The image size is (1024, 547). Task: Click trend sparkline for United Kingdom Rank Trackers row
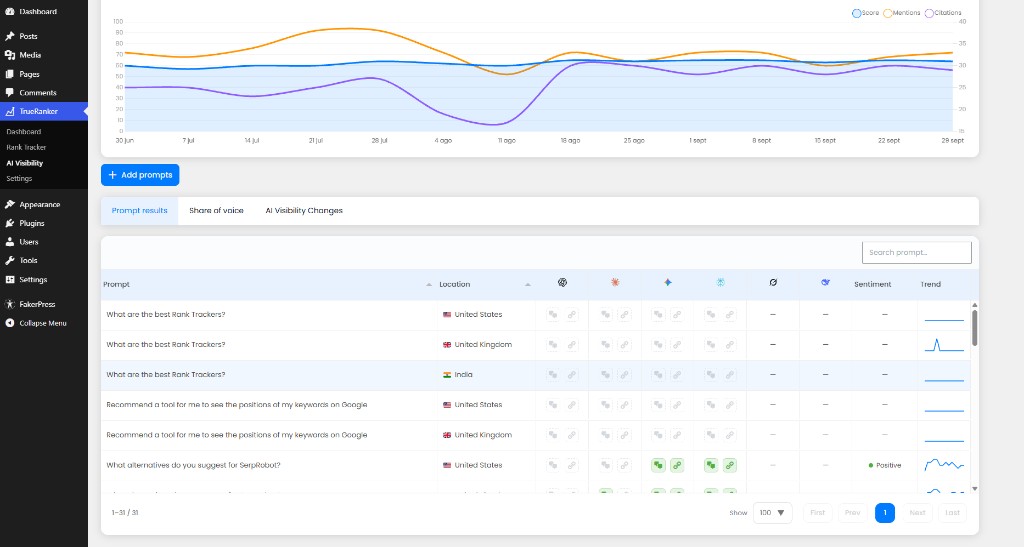[944, 345]
